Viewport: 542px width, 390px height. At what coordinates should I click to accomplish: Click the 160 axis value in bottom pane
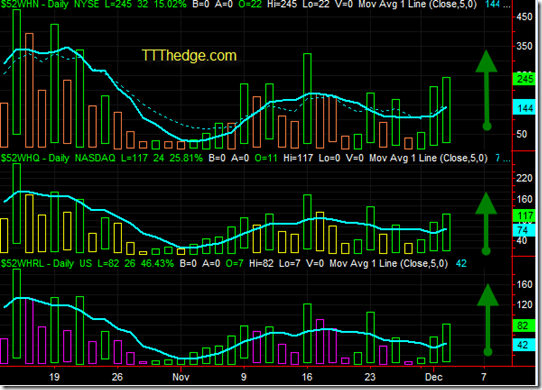524,285
